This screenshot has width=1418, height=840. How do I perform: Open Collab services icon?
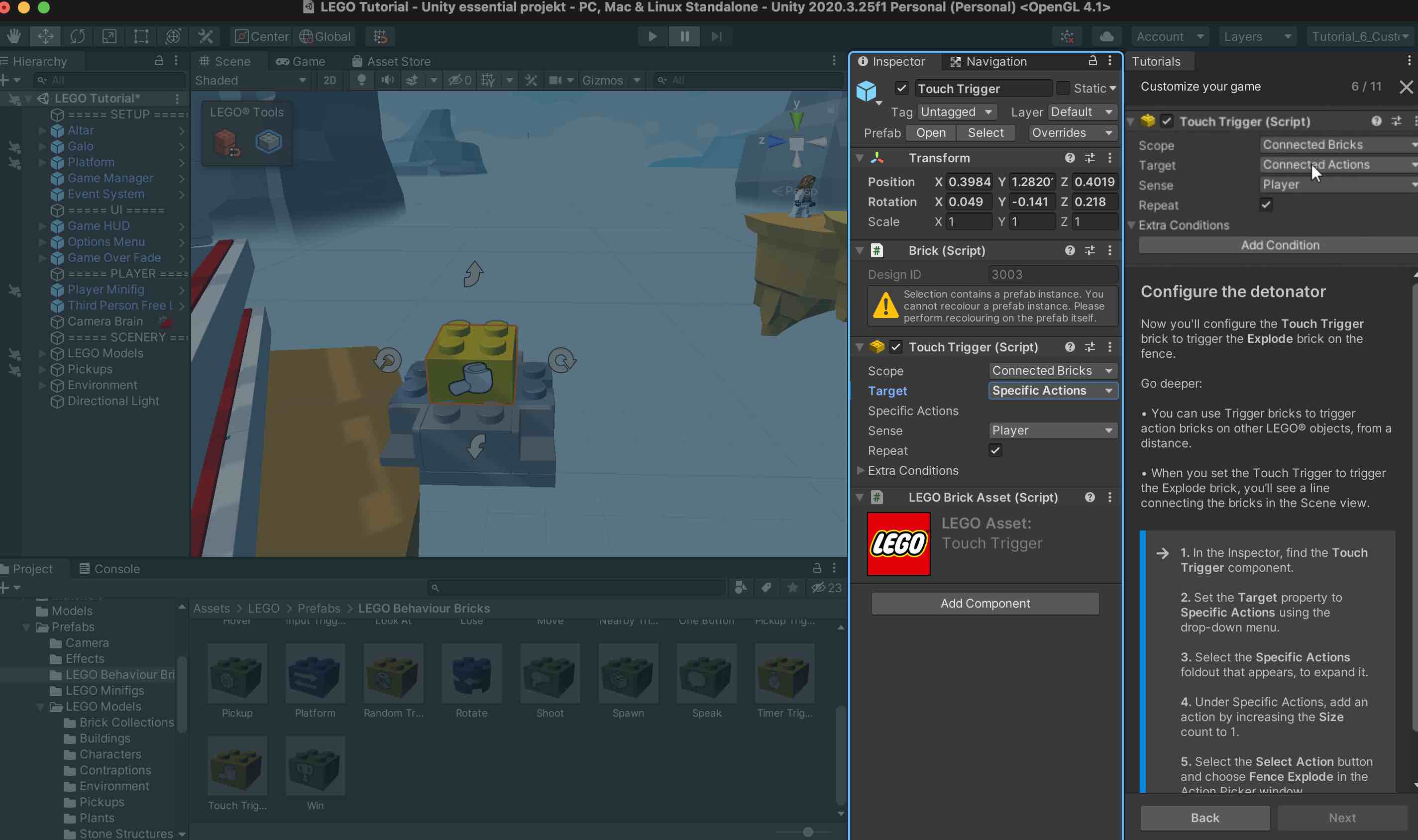point(1067,36)
